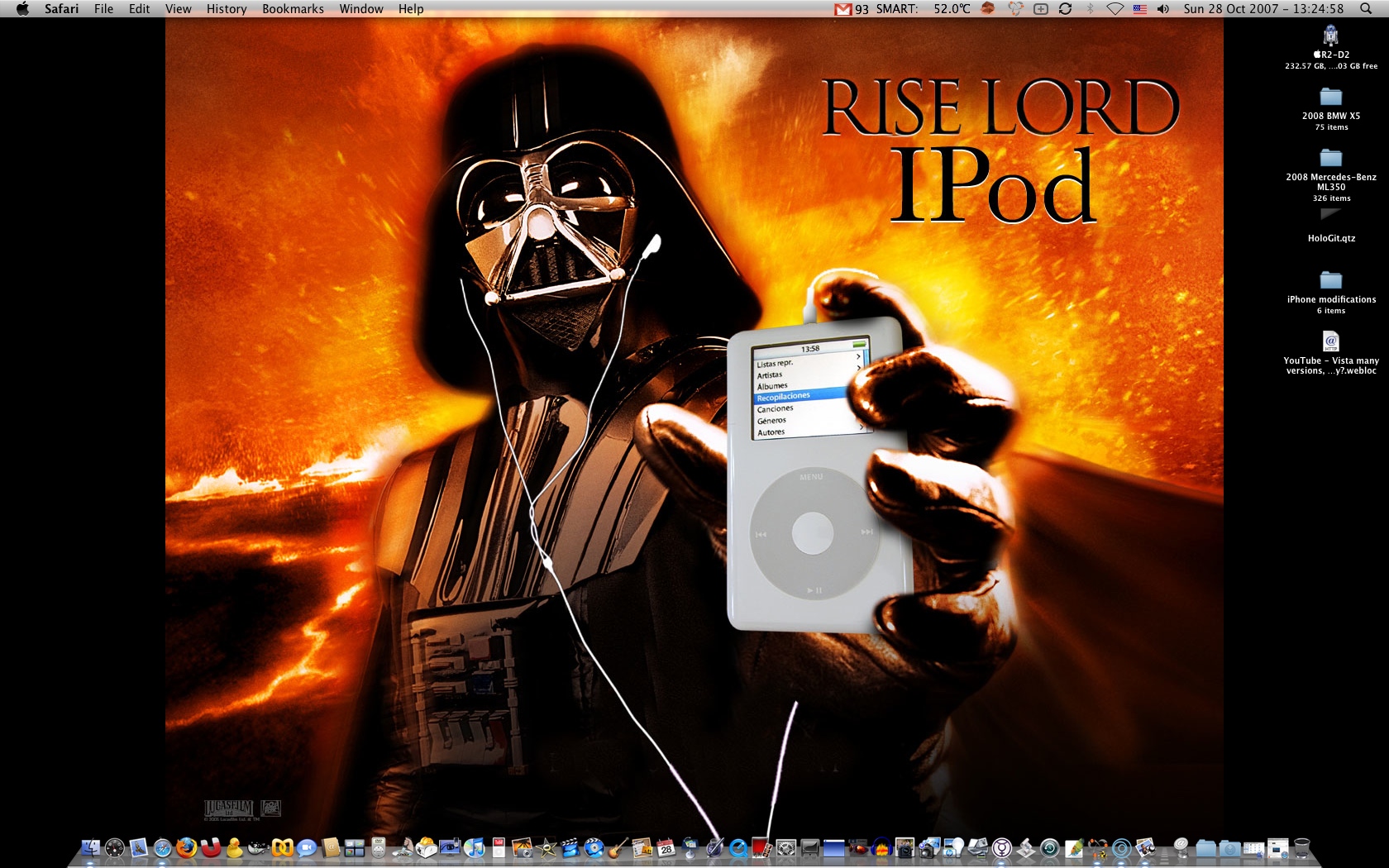Open the AirPort Wi-Fi status menu

coord(1115,9)
